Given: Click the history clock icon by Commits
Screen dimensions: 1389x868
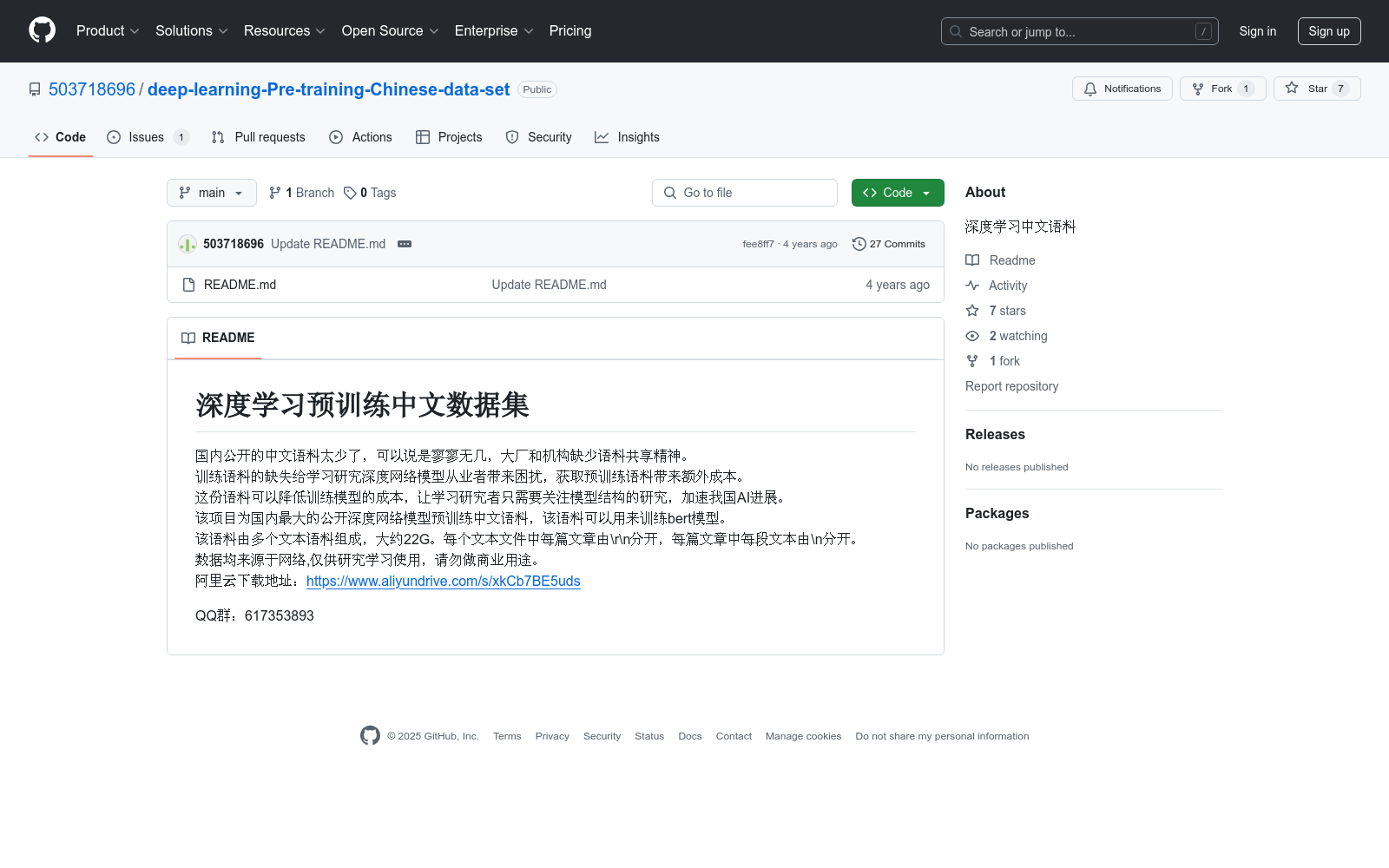Looking at the screenshot, I should coord(859,244).
